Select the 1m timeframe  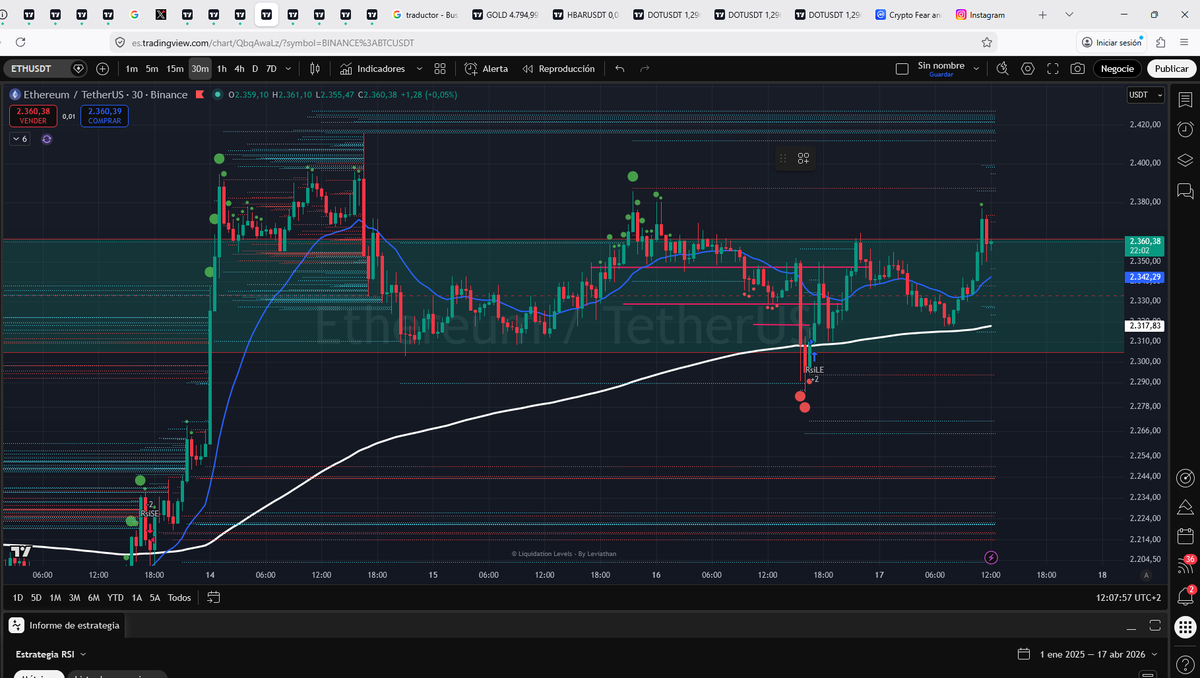132,69
